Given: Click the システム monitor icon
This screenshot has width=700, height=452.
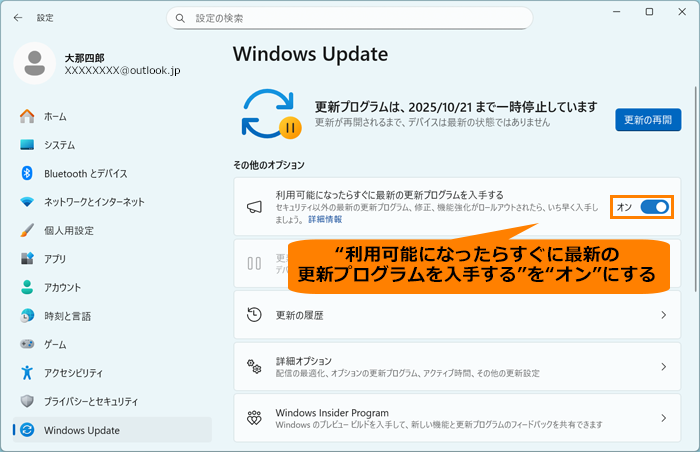Looking at the screenshot, I should 27,145.
